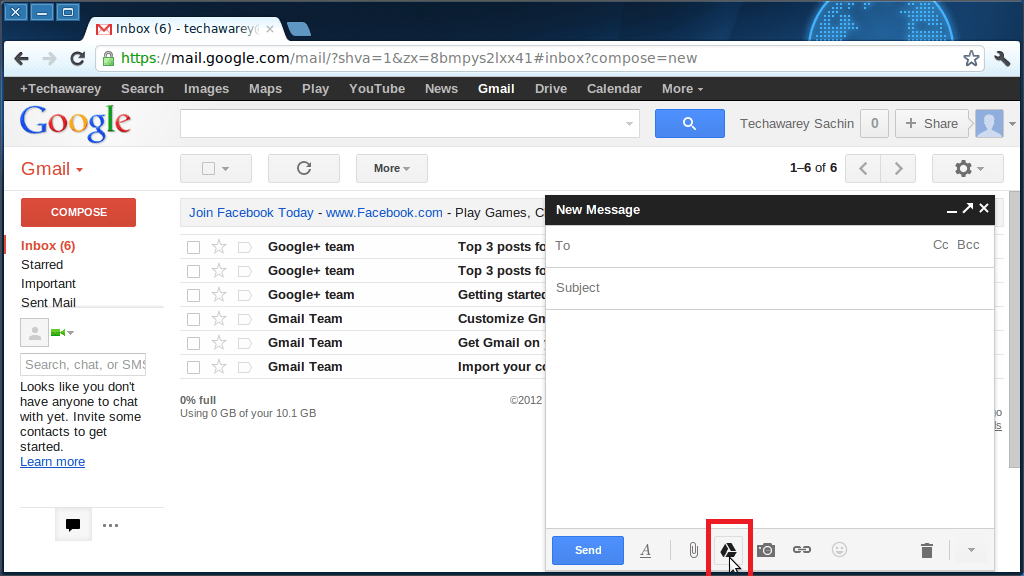Open Maps in the Google bar
This screenshot has width=1024, height=576.
click(265, 89)
